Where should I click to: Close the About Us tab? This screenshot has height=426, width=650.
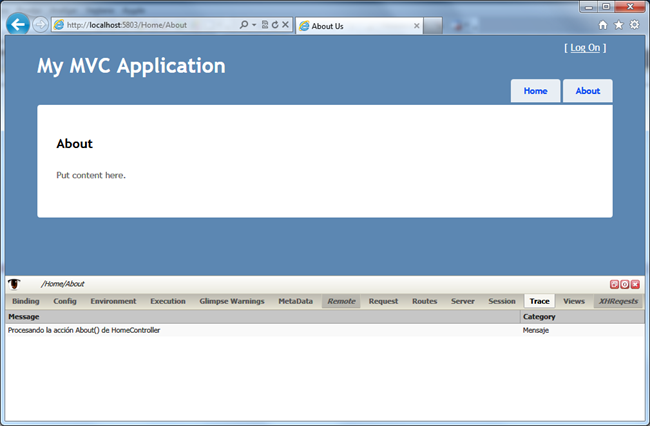coord(417,26)
